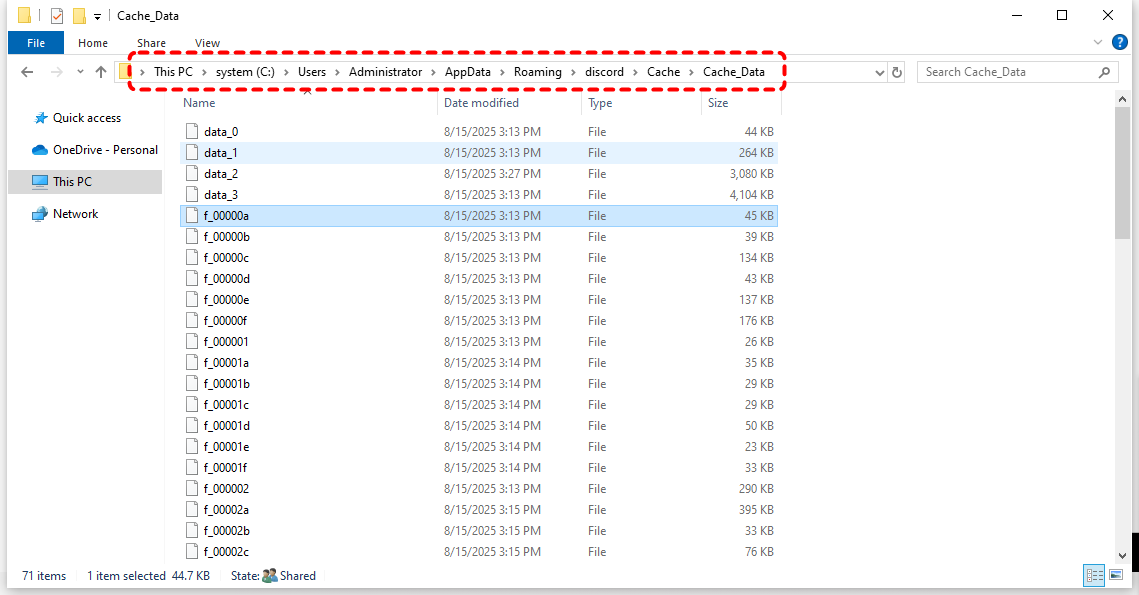Open the Help question mark button
1139x595 pixels.
click(x=1120, y=43)
